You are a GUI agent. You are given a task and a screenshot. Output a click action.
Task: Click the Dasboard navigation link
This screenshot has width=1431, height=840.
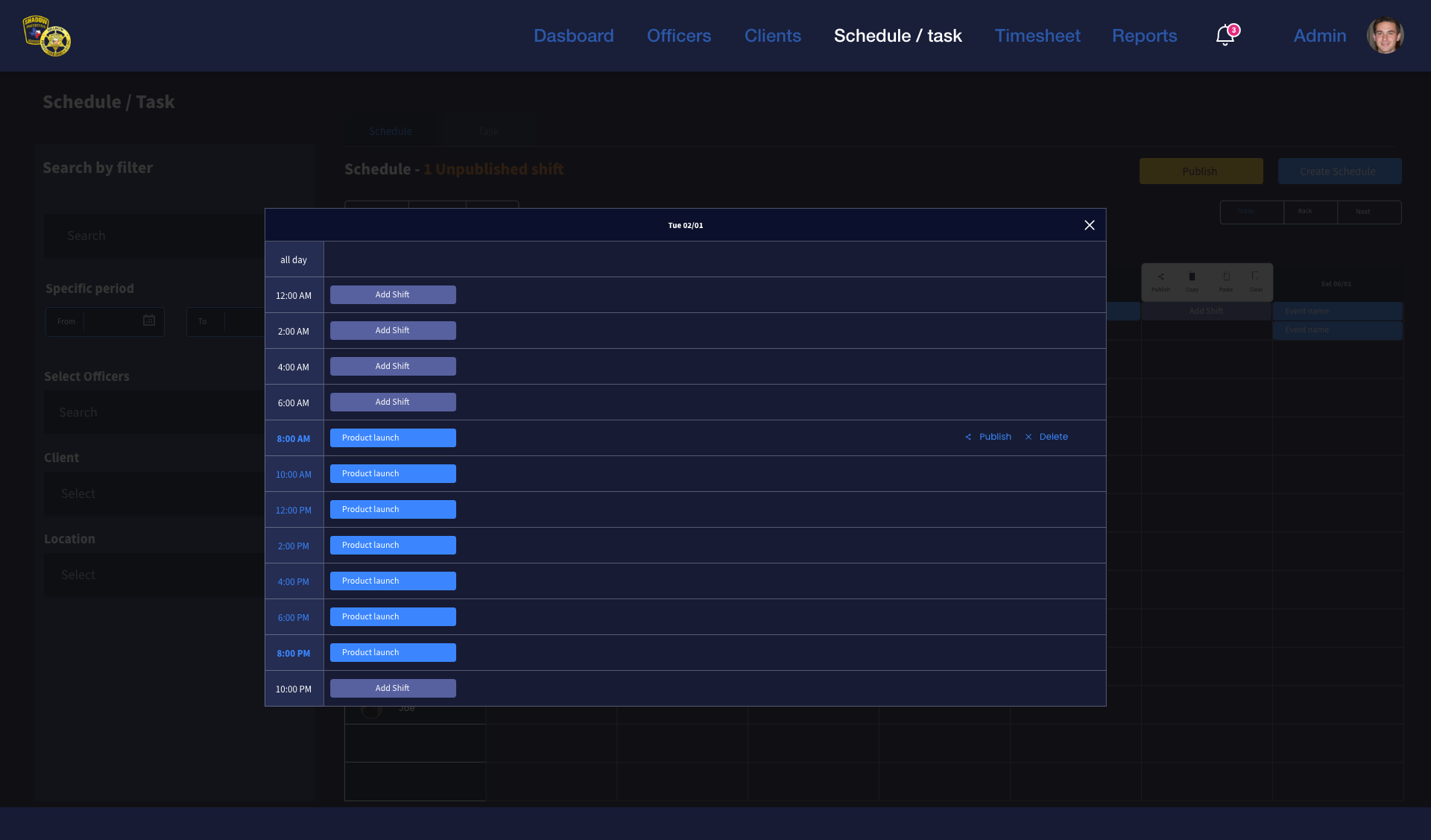click(x=573, y=36)
